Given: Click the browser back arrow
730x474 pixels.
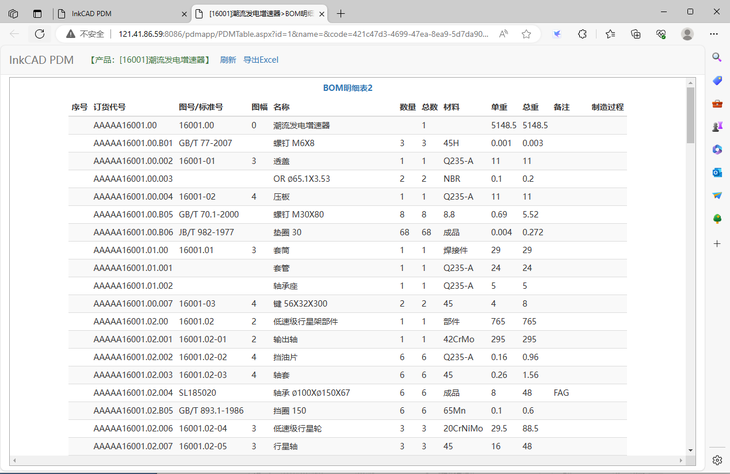Looking at the screenshot, I should click(x=14, y=34).
